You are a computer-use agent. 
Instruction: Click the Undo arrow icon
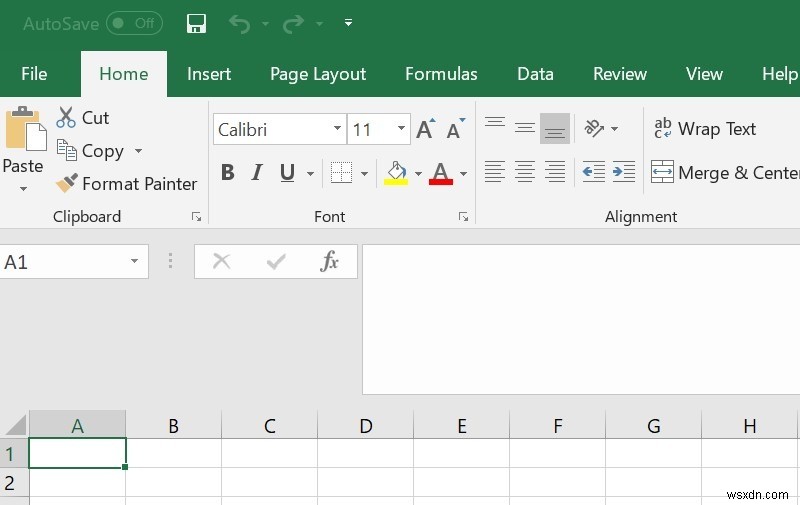[240, 23]
